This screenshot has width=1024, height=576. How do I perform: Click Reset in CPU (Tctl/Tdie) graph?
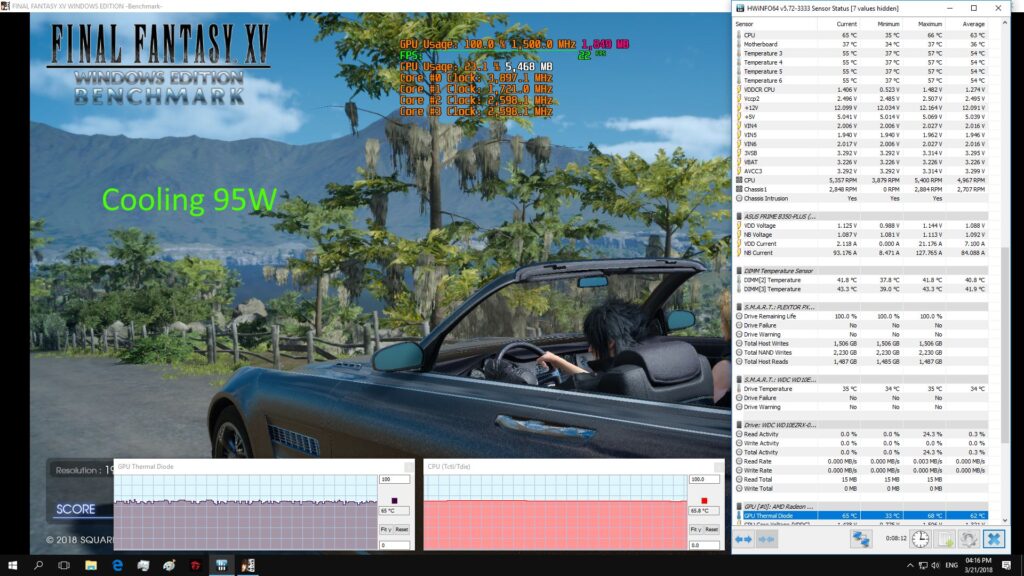pyautogui.click(x=711, y=530)
